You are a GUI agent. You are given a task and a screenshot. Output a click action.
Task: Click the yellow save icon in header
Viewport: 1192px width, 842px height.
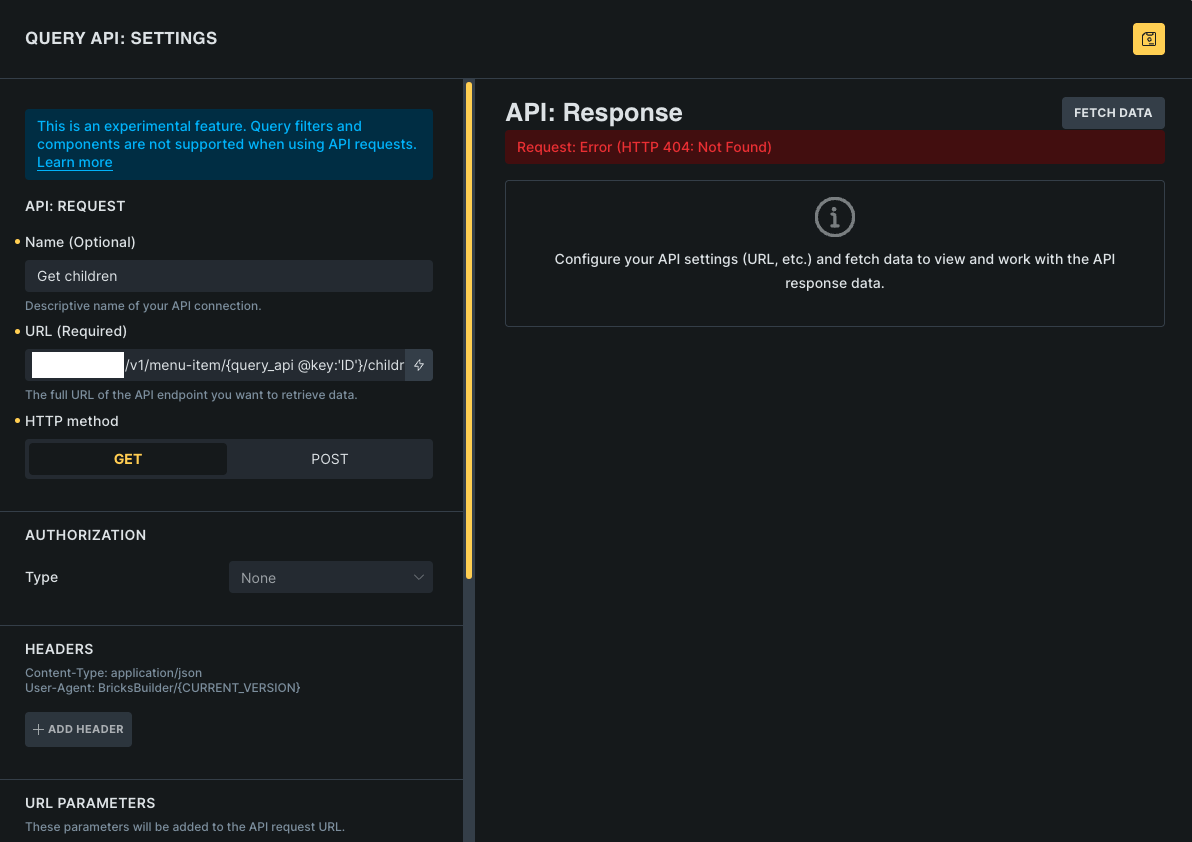coord(1148,39)
